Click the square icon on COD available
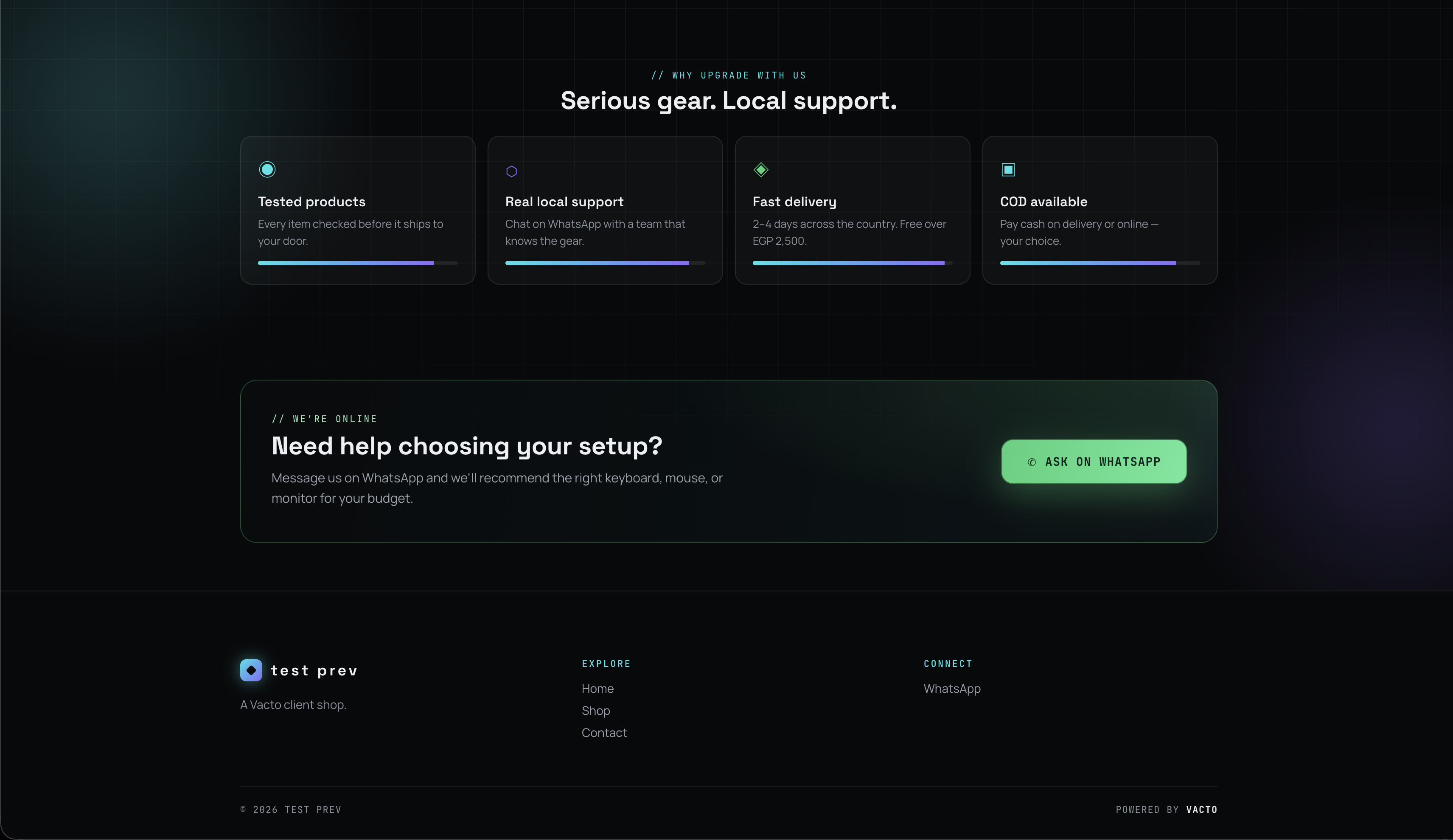This screenshot has height=840, width=1453. pos(1008,170)
